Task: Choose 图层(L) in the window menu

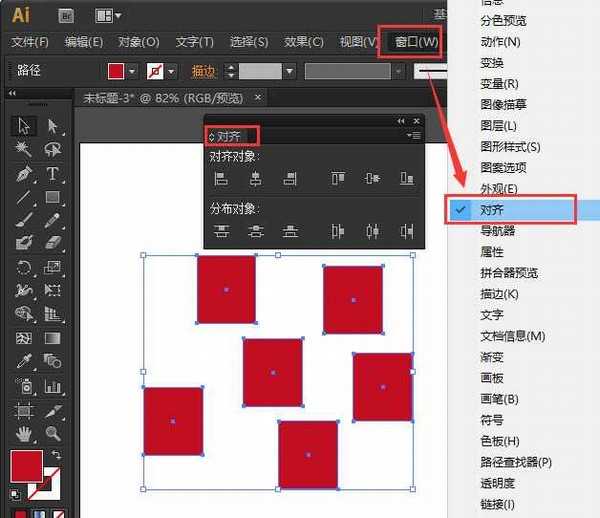Action: pyautogui.click(x=498, y=125)
